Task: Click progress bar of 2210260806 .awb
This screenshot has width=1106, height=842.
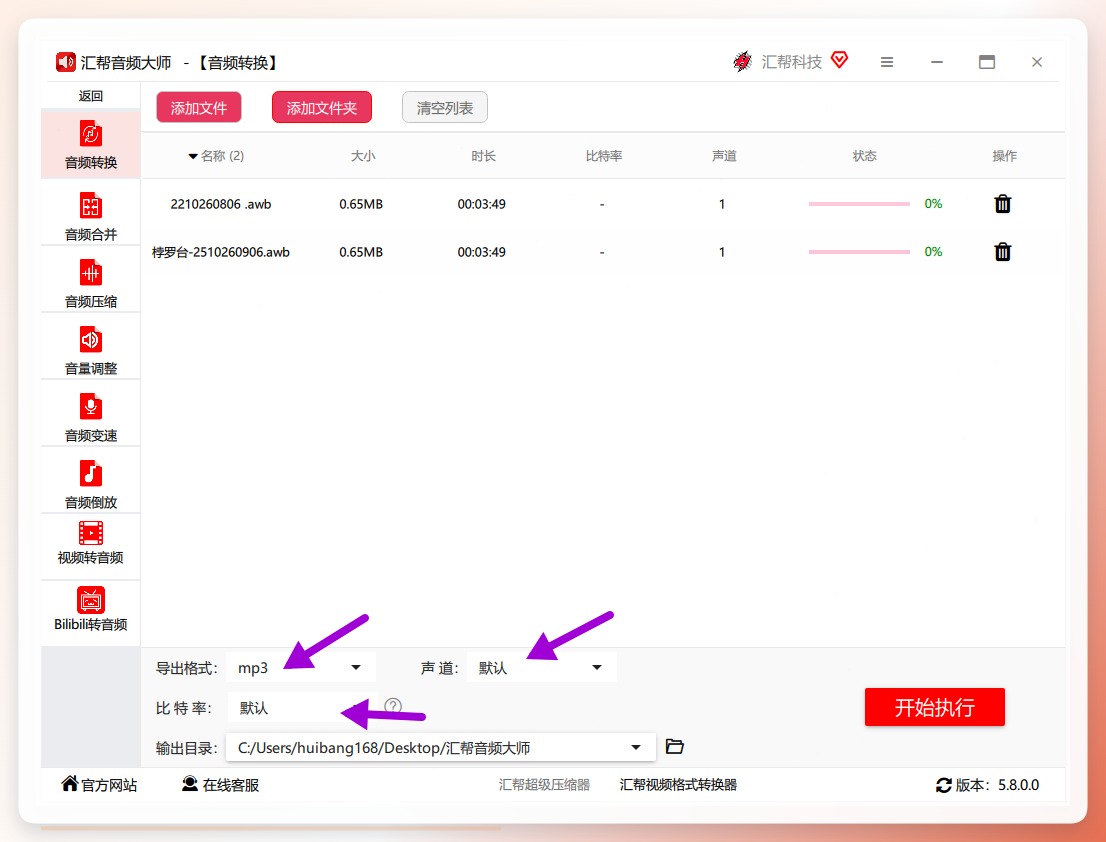Action: (859, 204)
